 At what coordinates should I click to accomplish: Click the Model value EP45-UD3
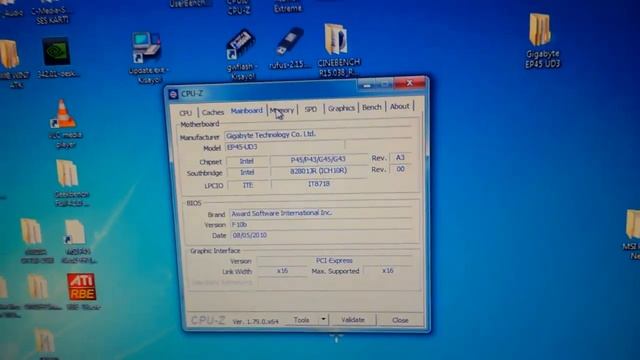point(284,147)
